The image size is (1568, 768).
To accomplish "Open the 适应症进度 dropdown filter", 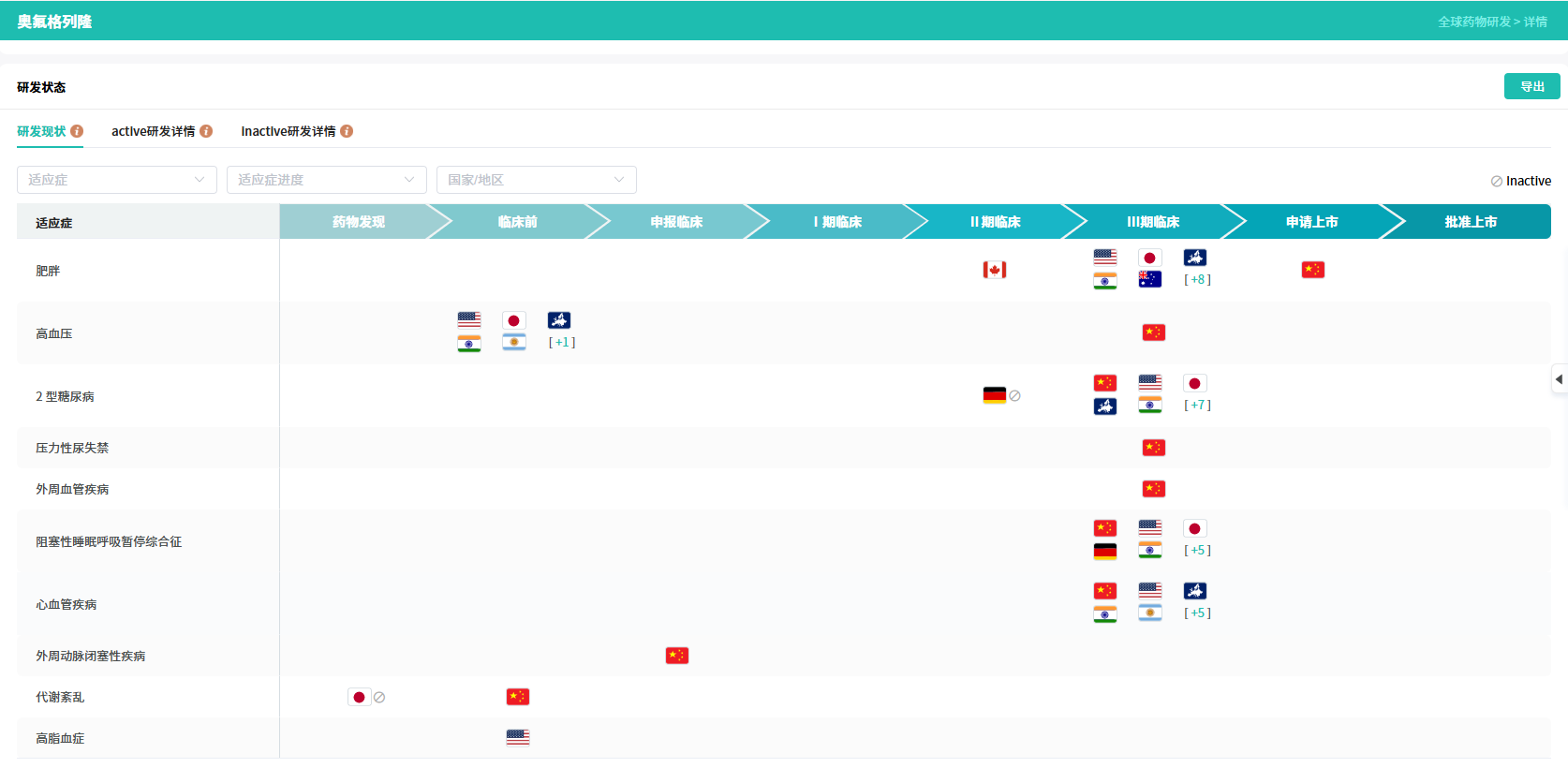I will [327, 180].
